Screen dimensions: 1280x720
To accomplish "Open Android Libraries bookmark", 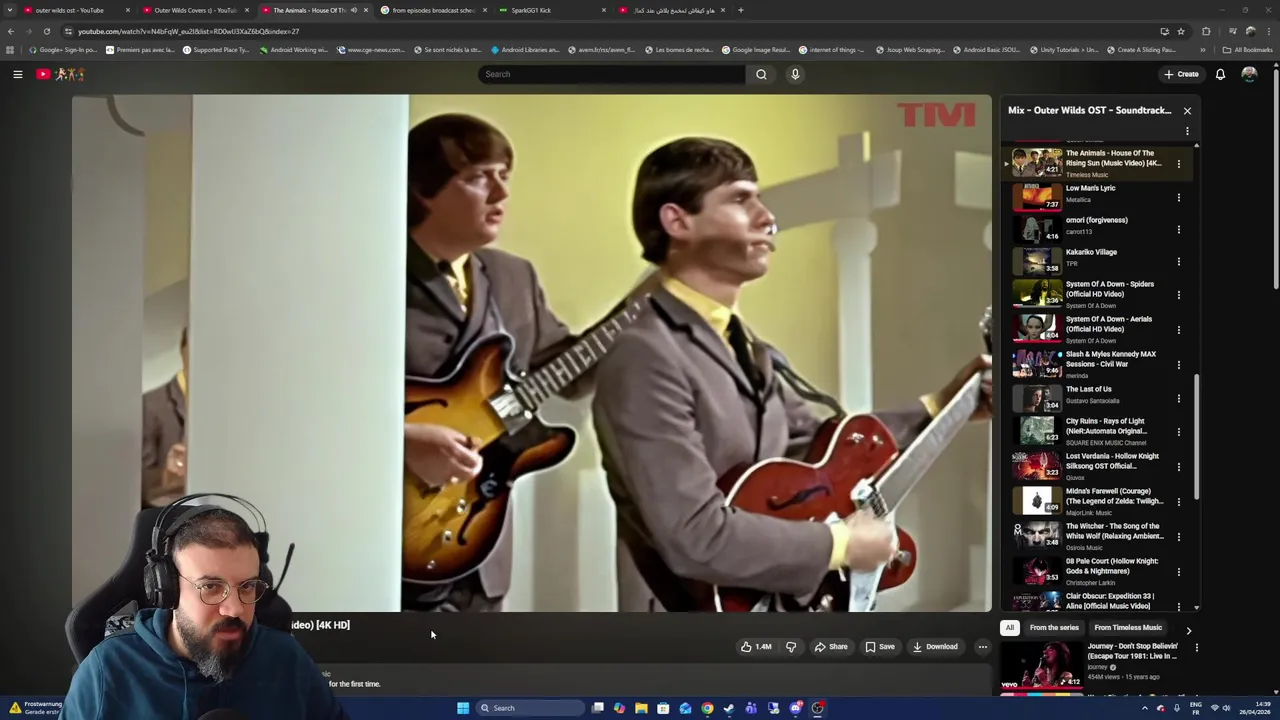I will [524, 50].
